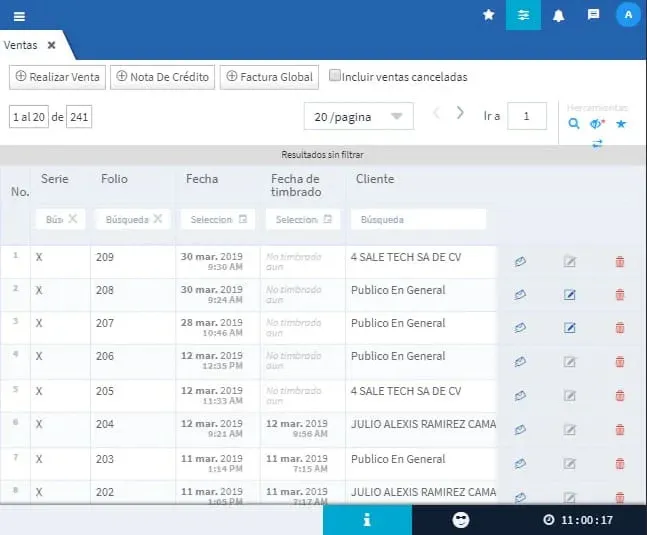Show notifications bell

pos(558,16)
